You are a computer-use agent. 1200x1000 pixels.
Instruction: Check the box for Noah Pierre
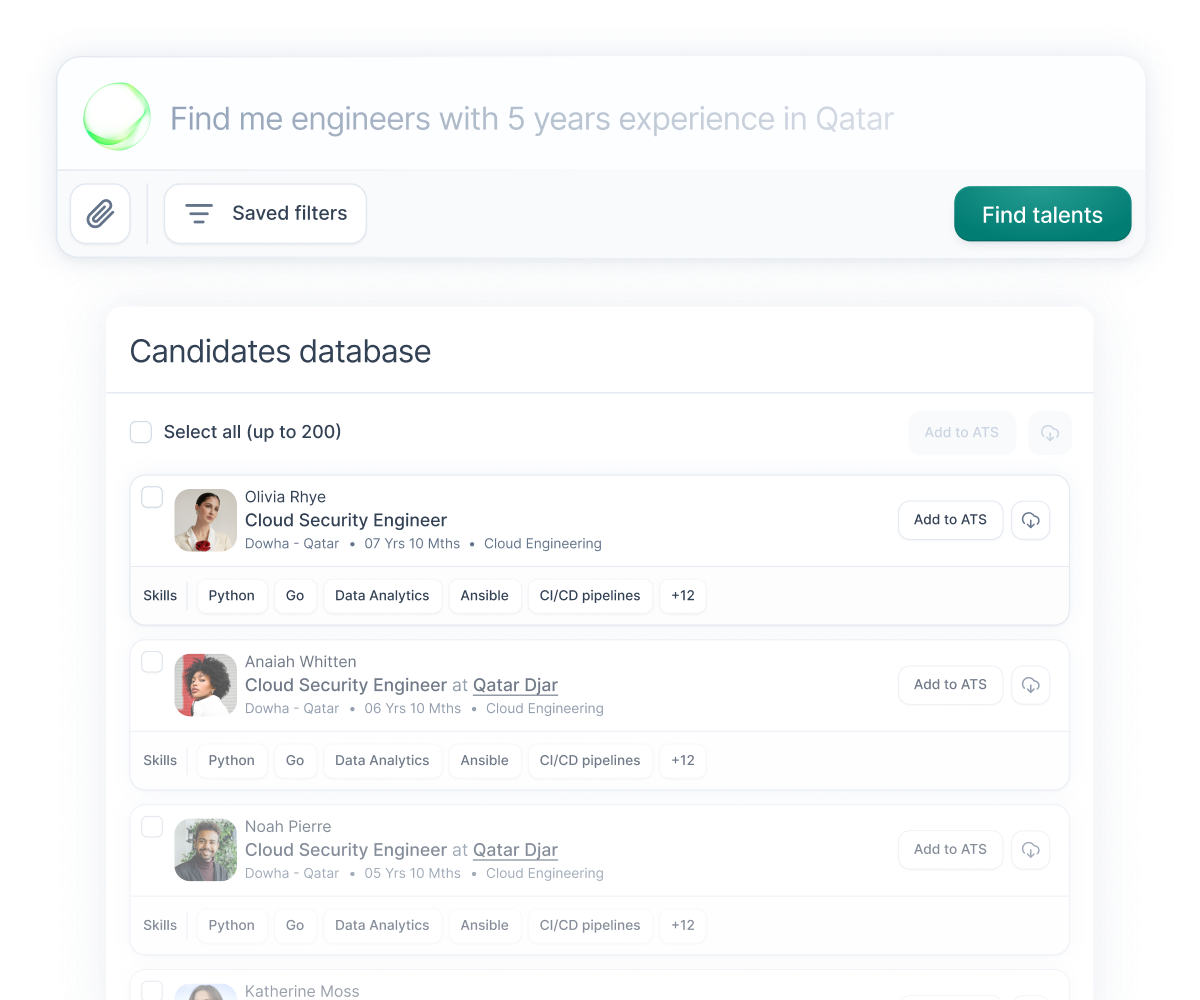[x=152, y=827]
